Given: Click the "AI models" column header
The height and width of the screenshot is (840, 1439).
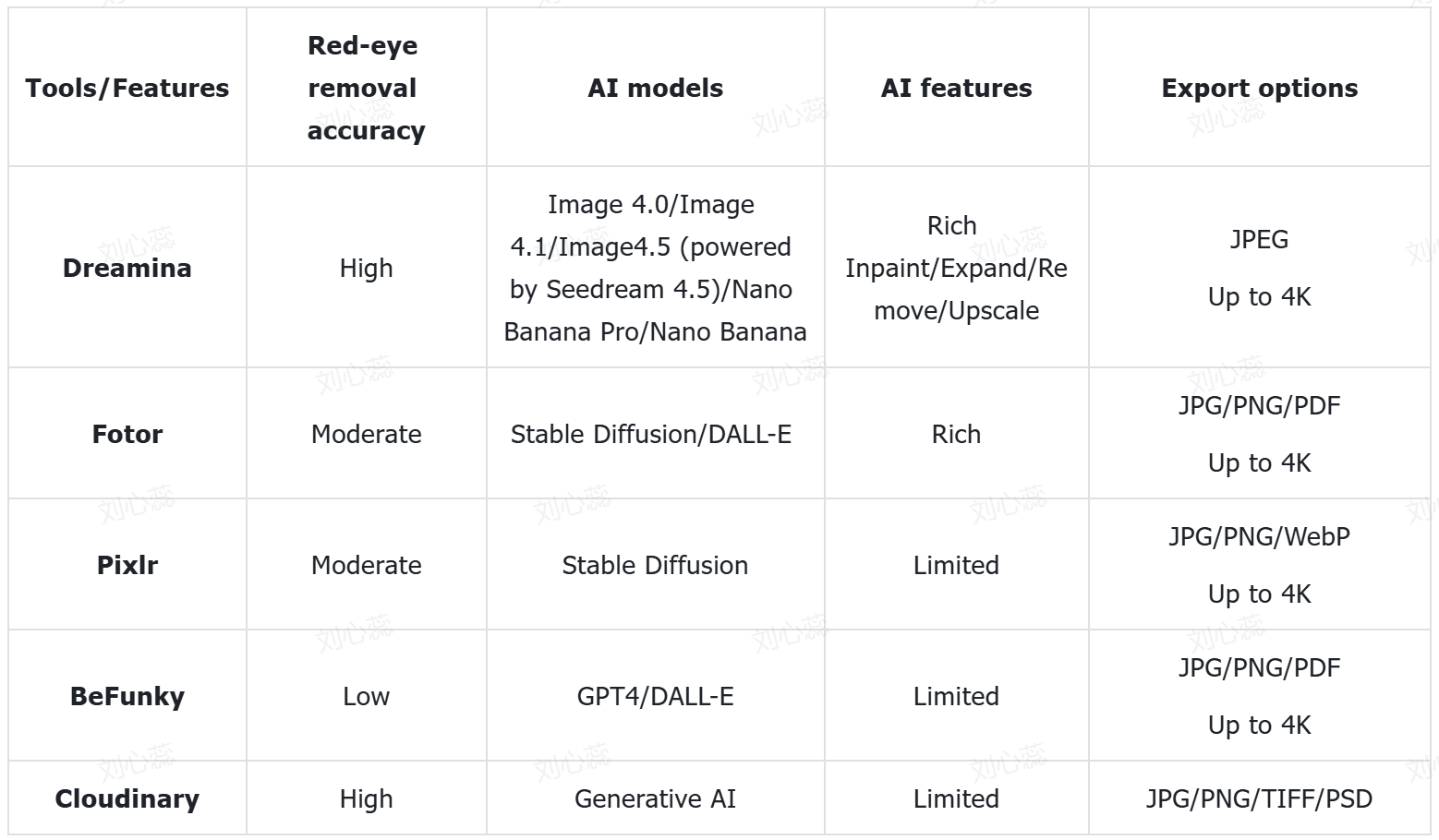Looking at the screenshot, I should [x=655, y=88].
